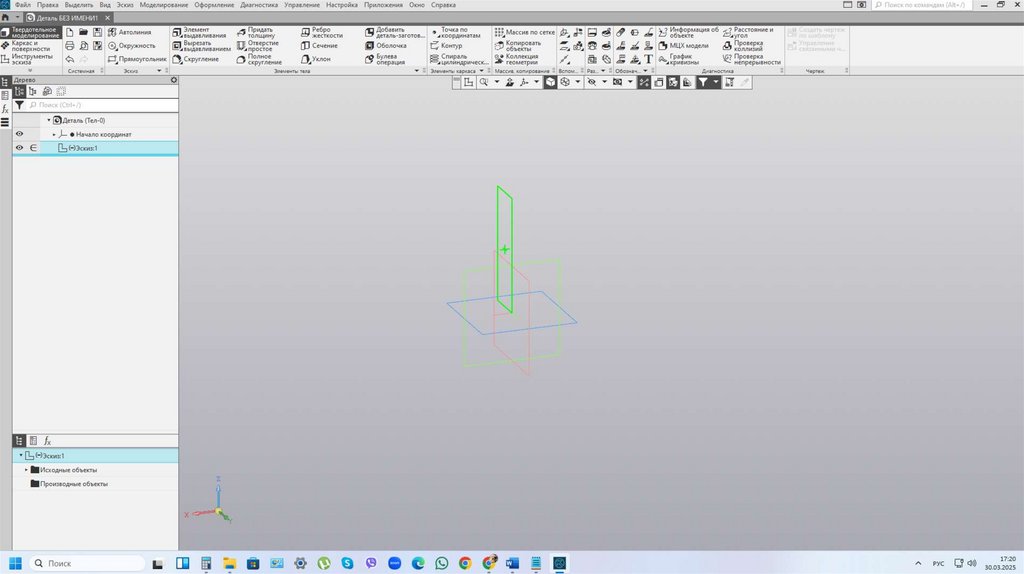Click Добавить деталь-заготовку command
Image resolution: width=1024 pixels, height=574 pixels.
coord(395,32)
